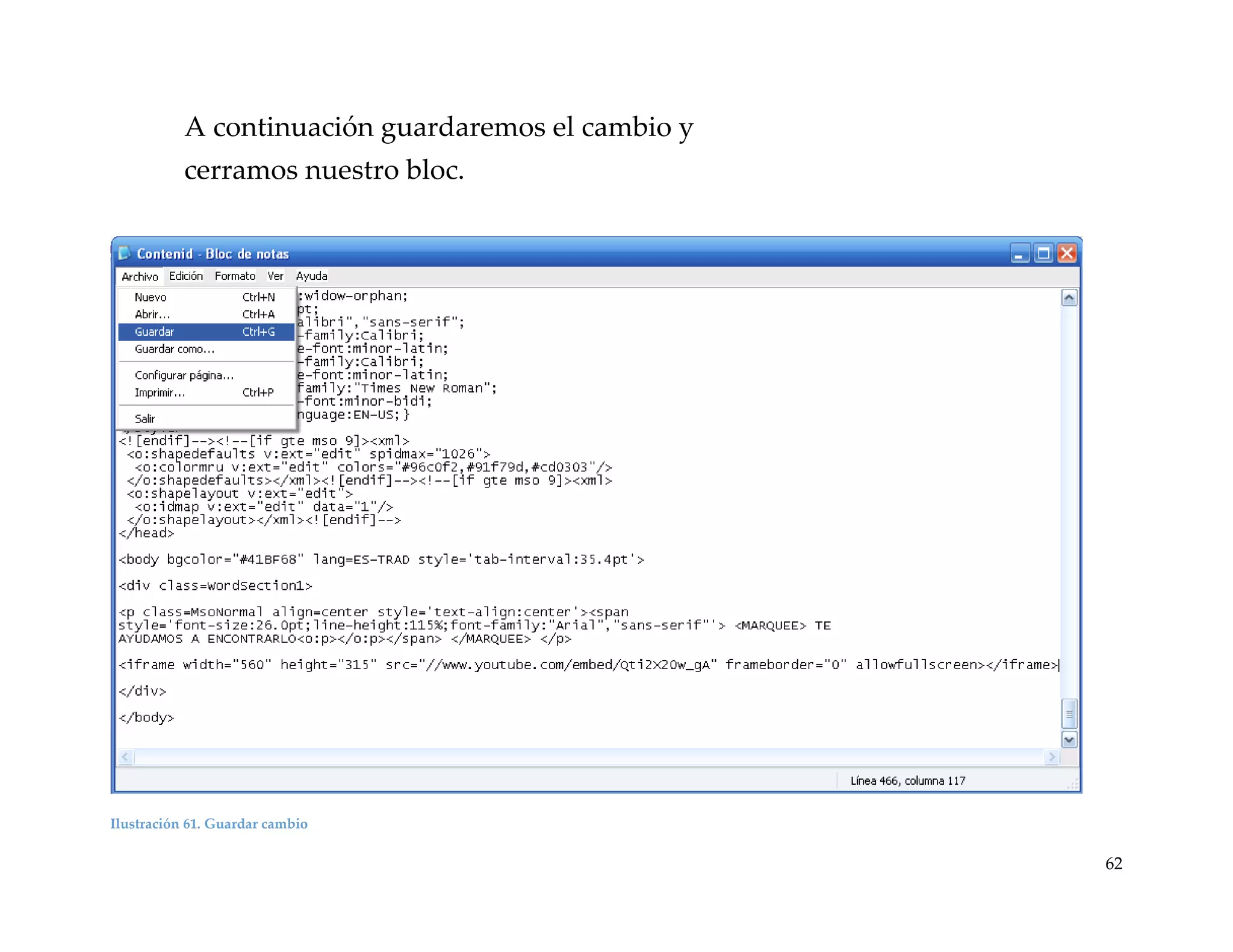Open the Edición menu
Screen dimensions: 1233x952
tap(185, 276)
